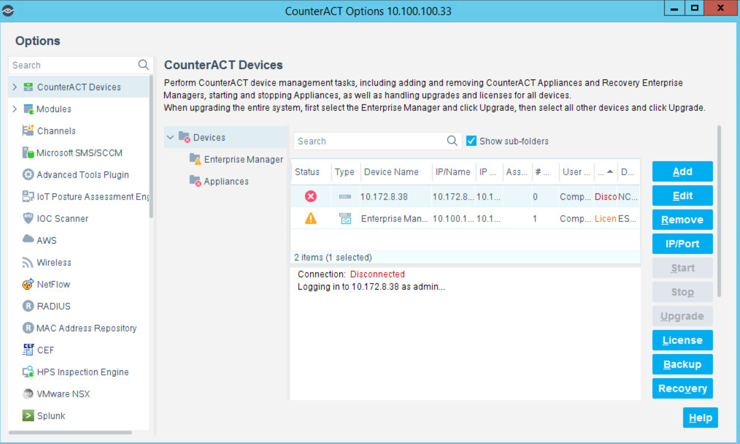Click the MAC Address Repository icon
This screenshot has height=444, width=740.
[x=28, y=328]
